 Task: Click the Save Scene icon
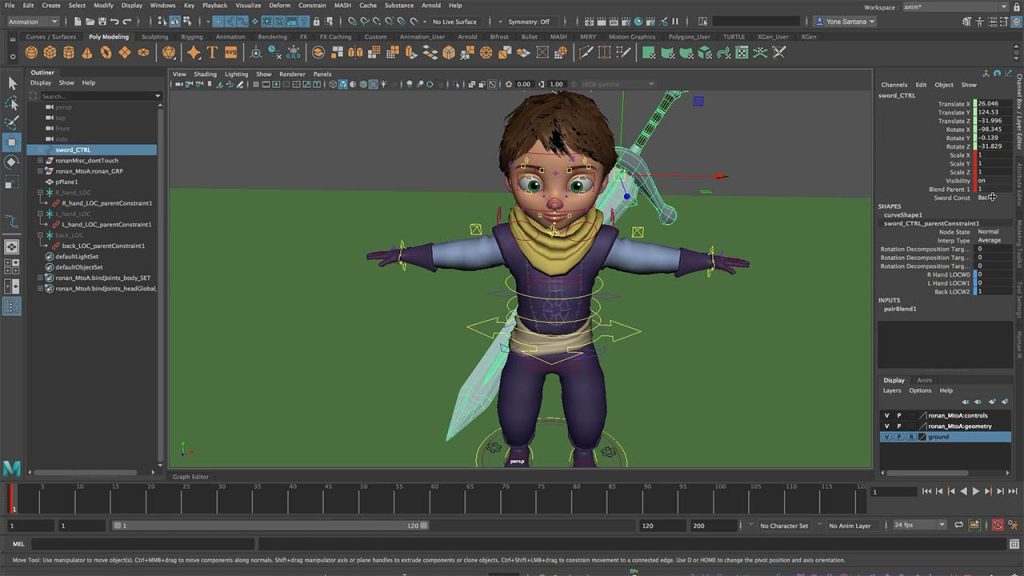click(102, 22)
